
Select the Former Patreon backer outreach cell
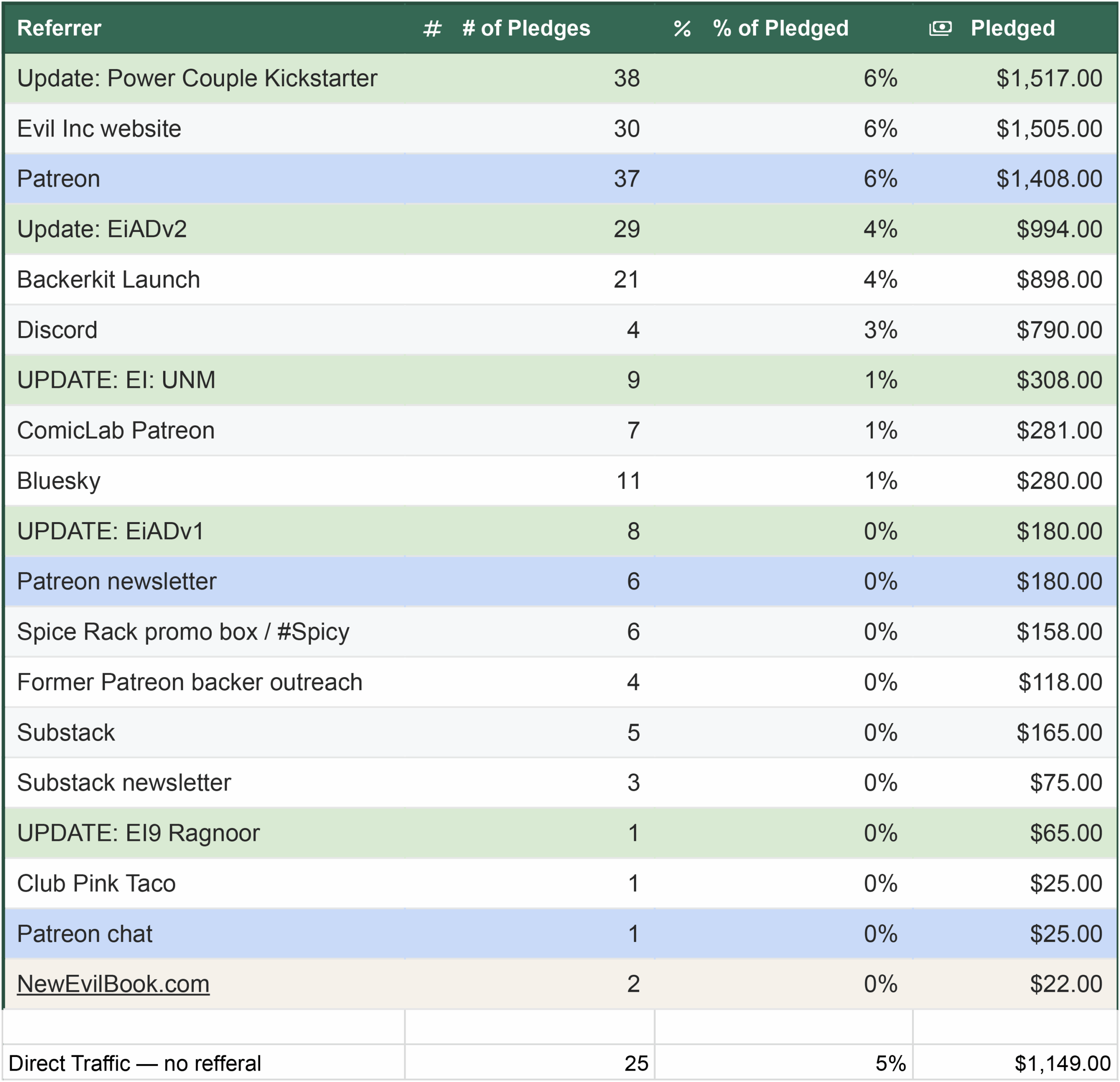click(x=190, y=682)
